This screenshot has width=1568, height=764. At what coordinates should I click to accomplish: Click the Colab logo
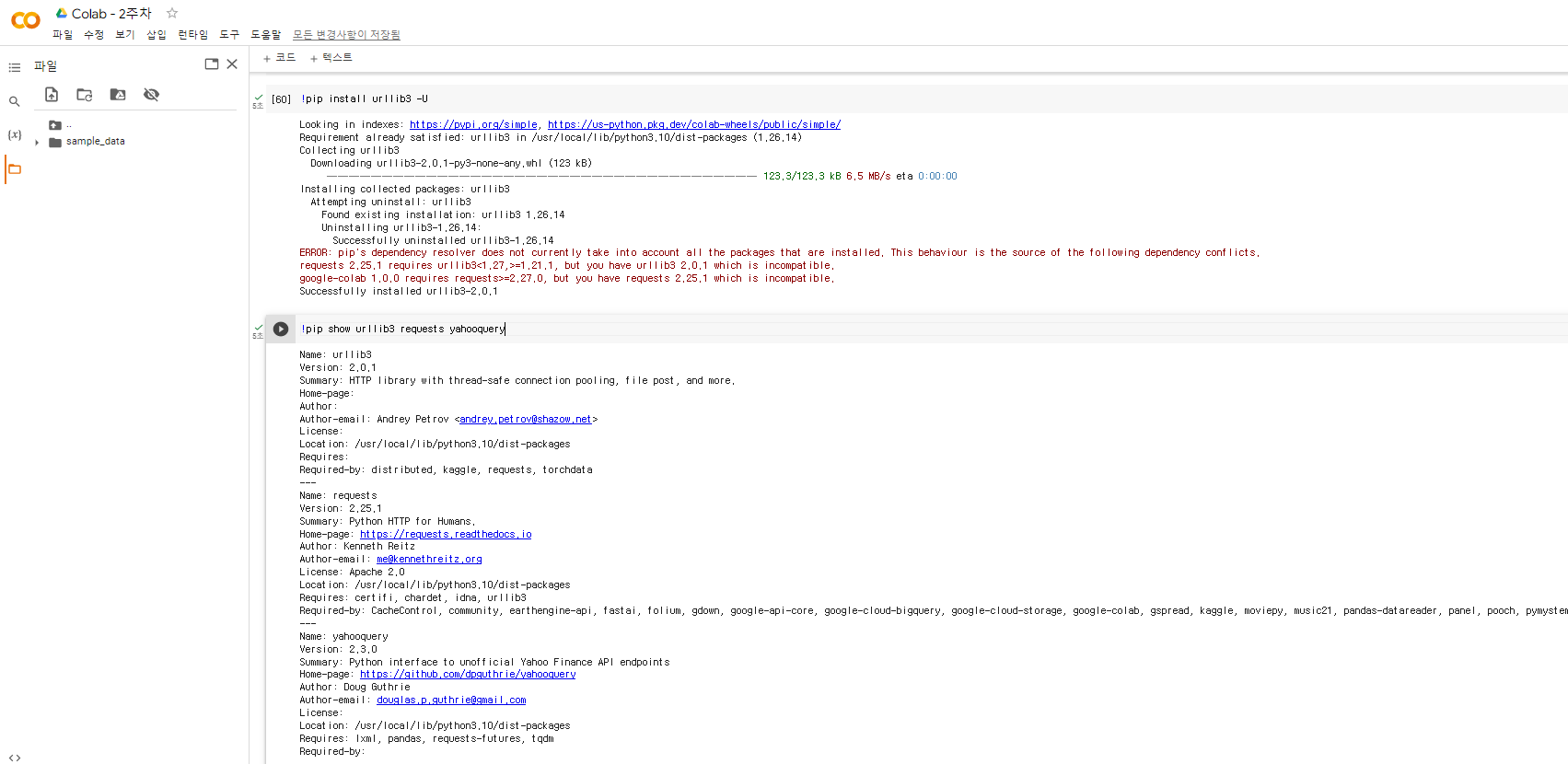pyautogui.click(x=26, y=20)
